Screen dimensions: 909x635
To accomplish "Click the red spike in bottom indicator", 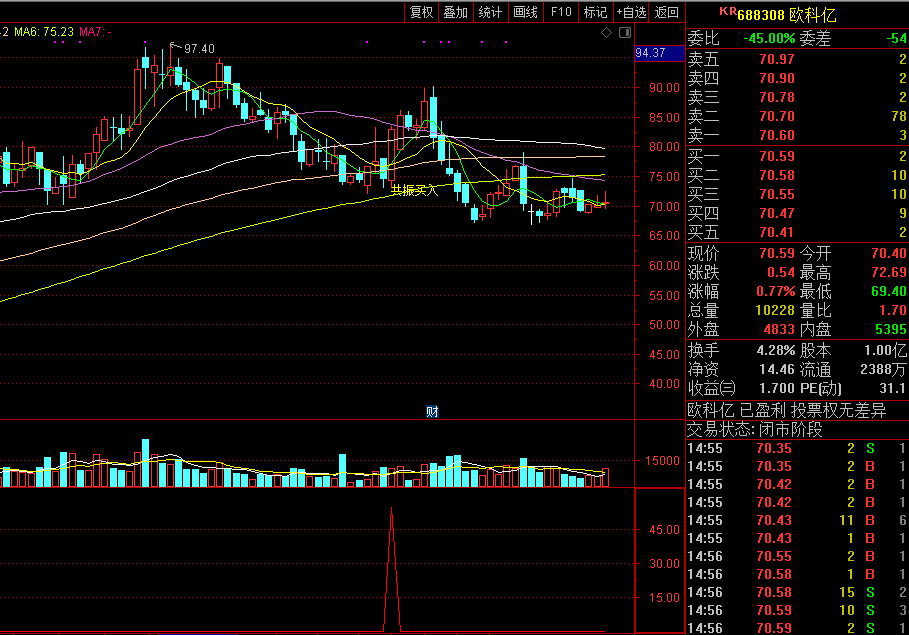I will pyautogui.click(x=392, y=568).
